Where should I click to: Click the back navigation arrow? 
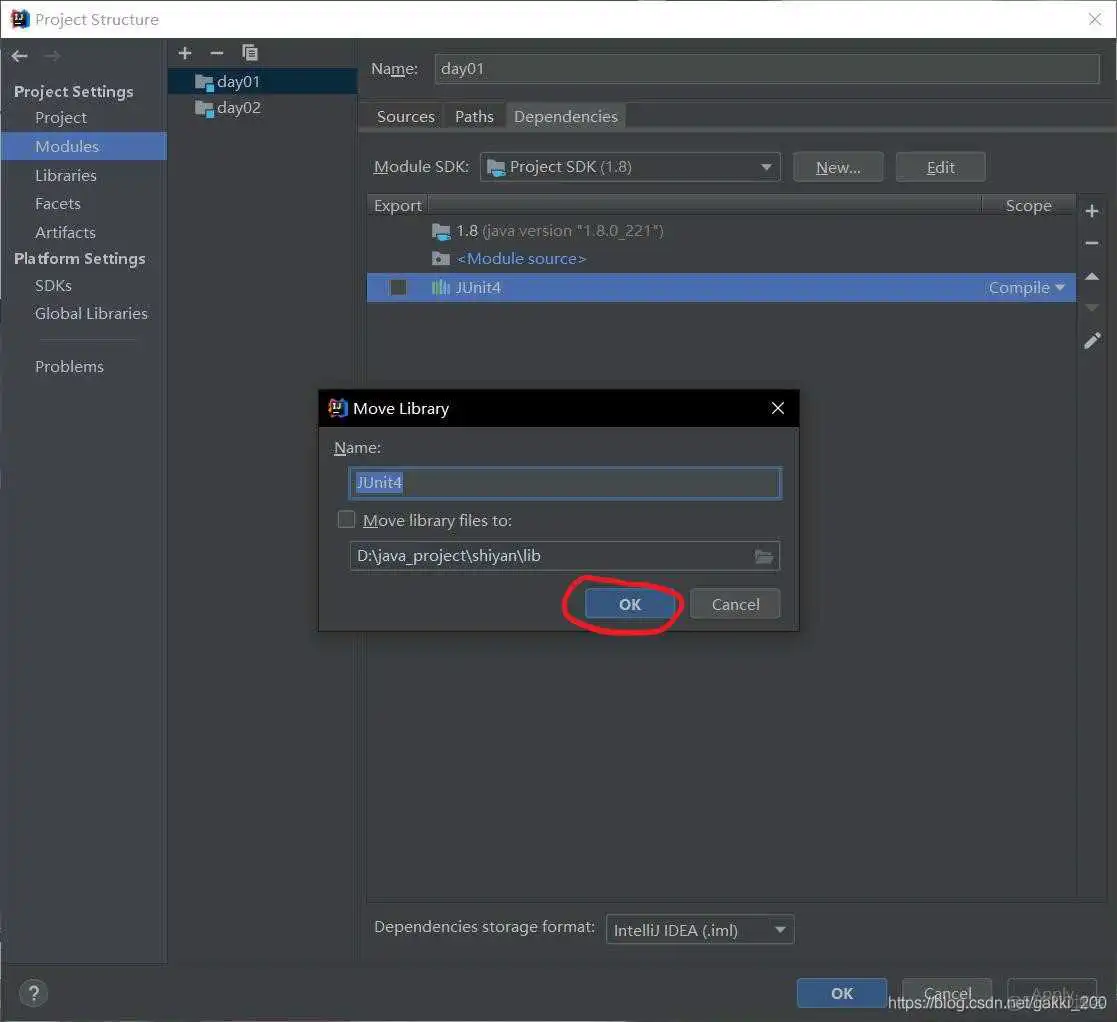pyautogui.click(x=18, y=56)
